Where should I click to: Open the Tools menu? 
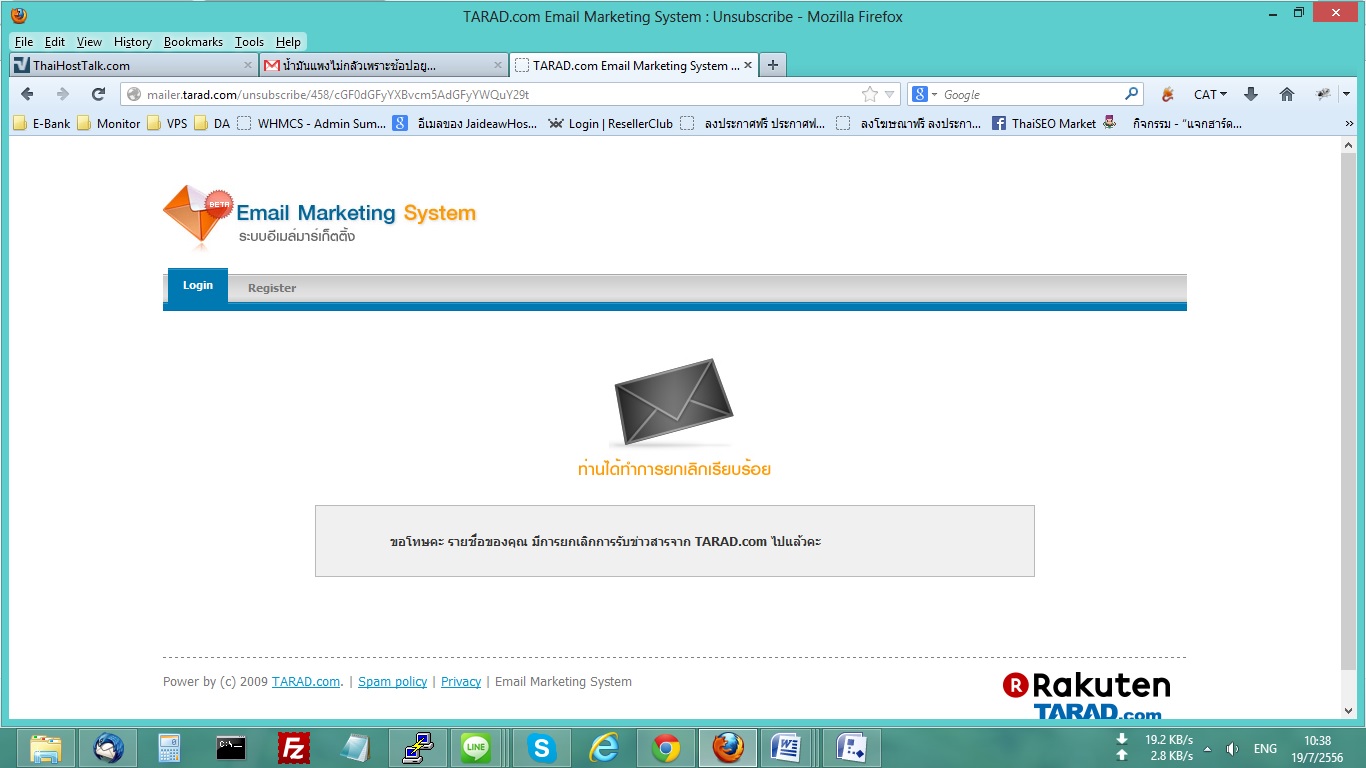point(249,42)
